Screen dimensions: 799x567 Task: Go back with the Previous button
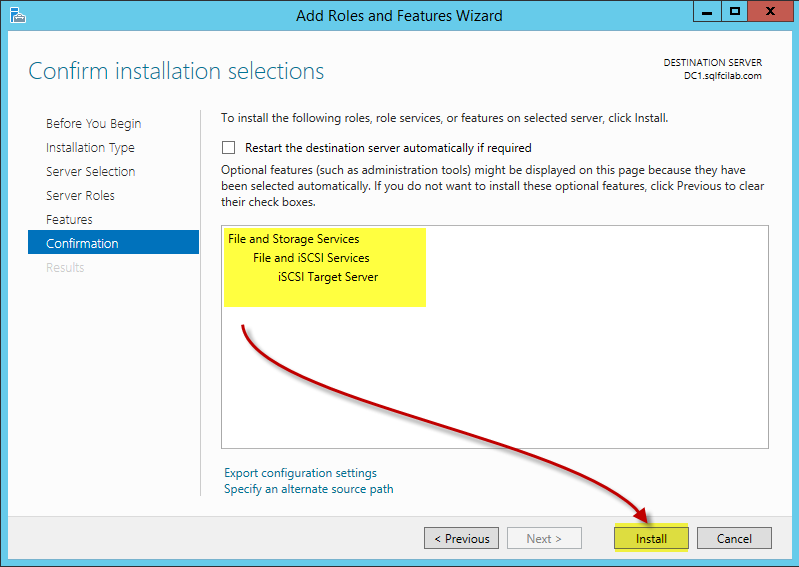(461, 538)
